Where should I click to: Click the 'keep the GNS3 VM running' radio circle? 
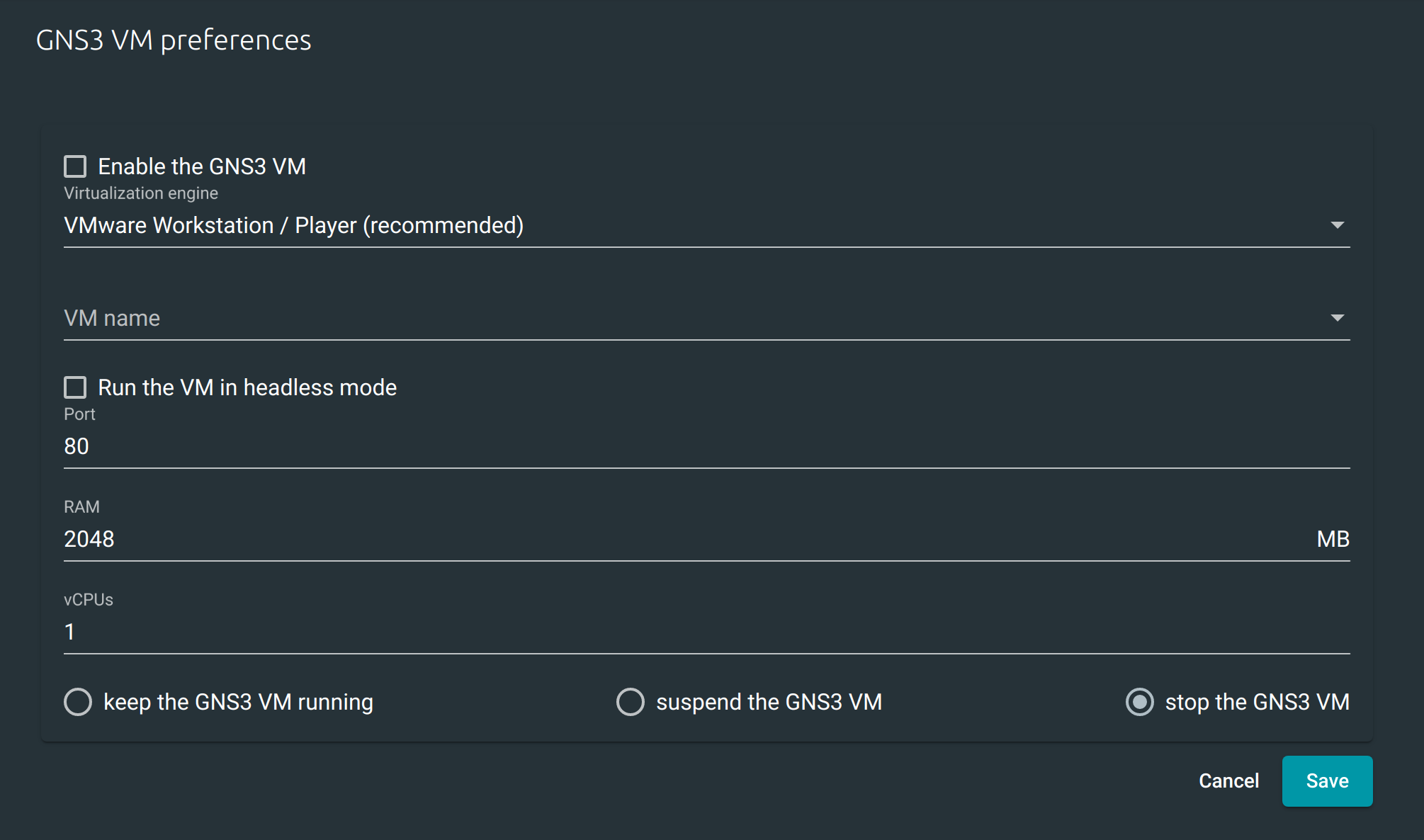click(x=78, y=702)
